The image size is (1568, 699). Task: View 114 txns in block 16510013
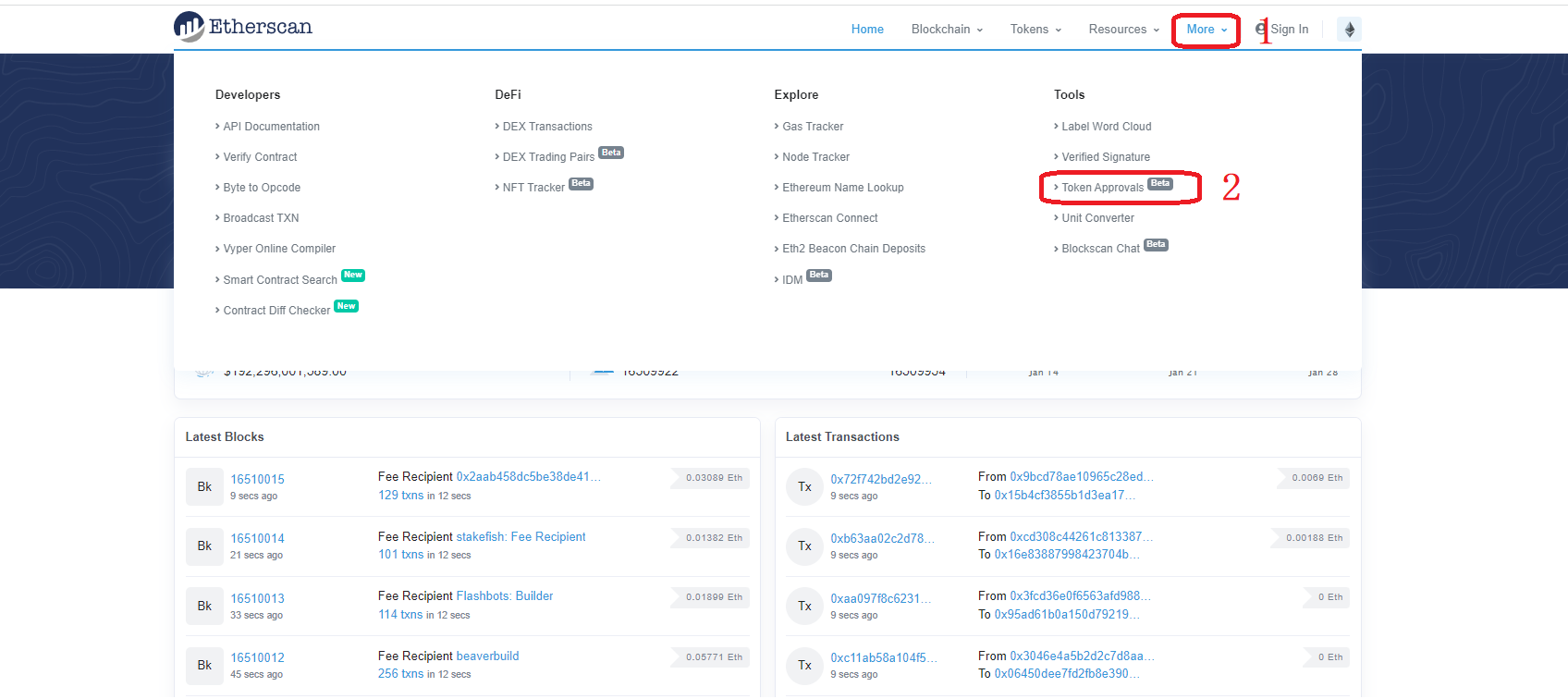click(400, 615)
